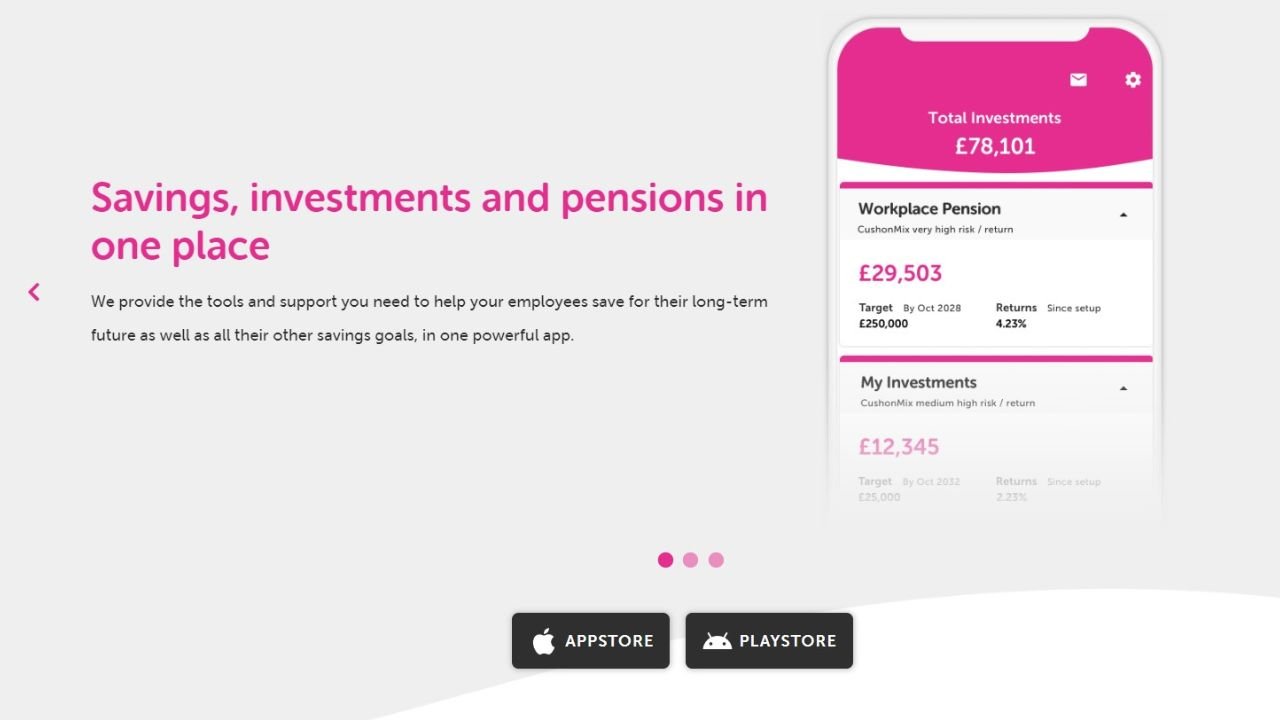Image resolution: width=1280 pixels, height=720 pixels.
Task: Click the Workplace Pension £250,000 target value
Action: [883, 324]
